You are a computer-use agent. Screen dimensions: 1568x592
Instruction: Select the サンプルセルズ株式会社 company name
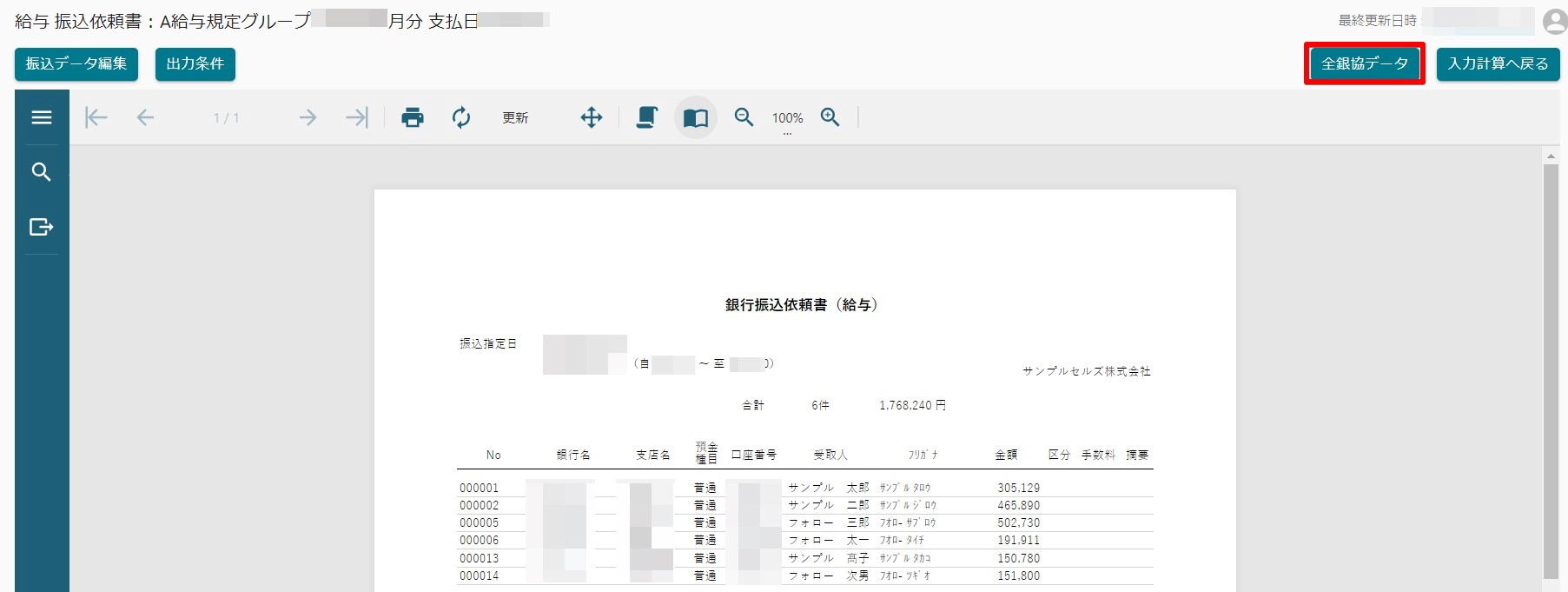(x=1087, y=371)
